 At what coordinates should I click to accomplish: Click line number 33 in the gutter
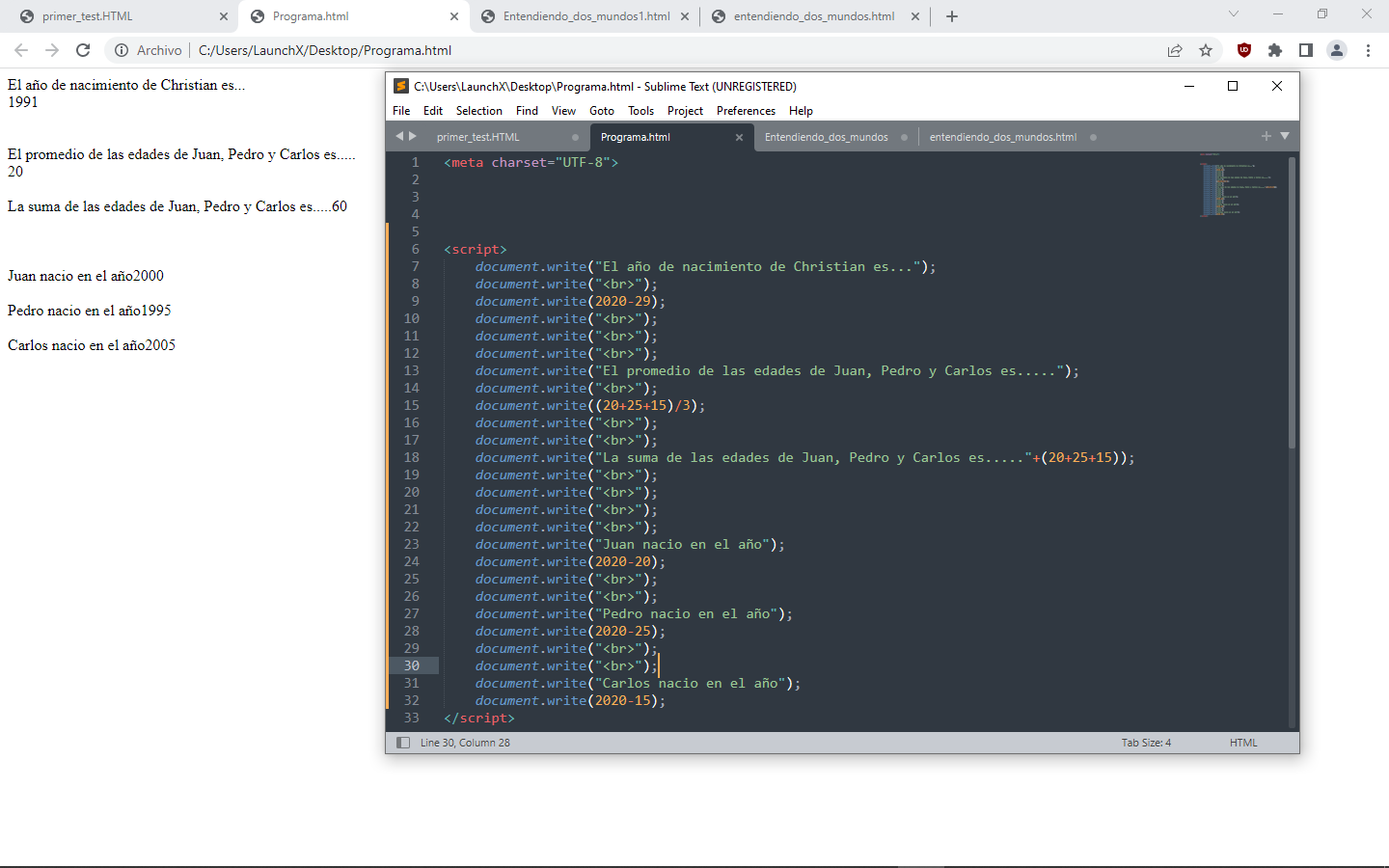point(412,718)
